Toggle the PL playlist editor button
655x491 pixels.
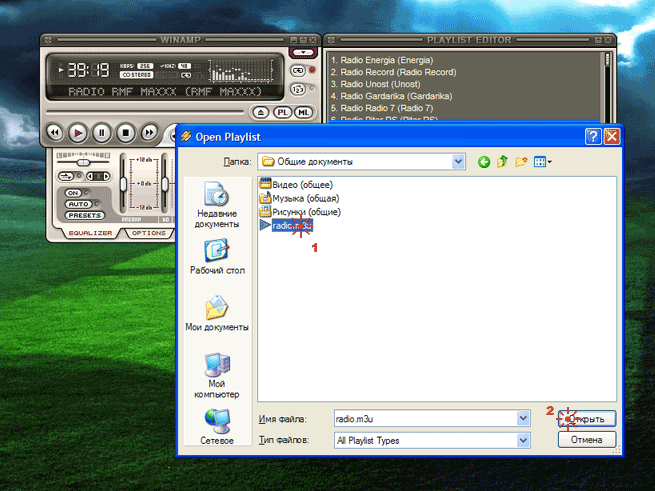click(282, 112)
